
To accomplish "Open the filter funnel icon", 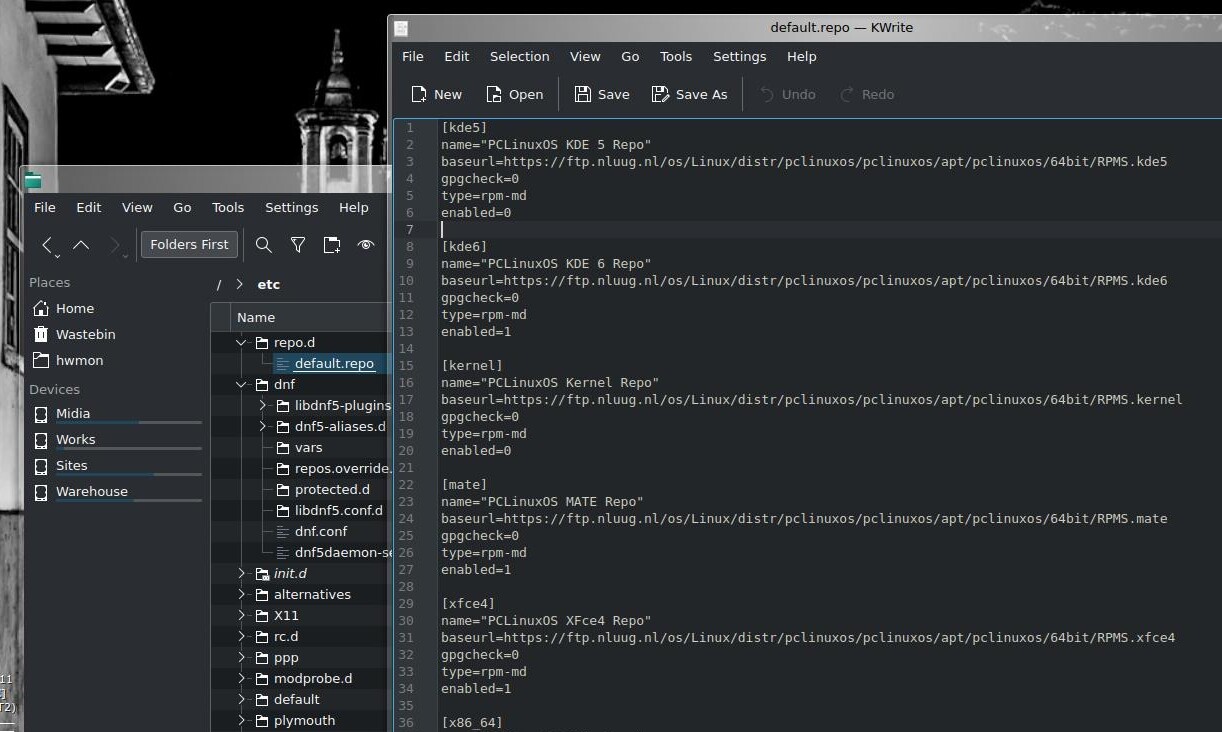I will 298,245.
